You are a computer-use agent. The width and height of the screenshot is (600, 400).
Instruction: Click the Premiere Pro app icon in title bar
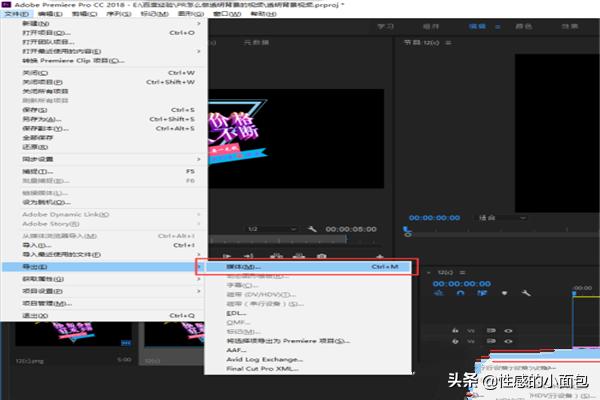point(7,5)
